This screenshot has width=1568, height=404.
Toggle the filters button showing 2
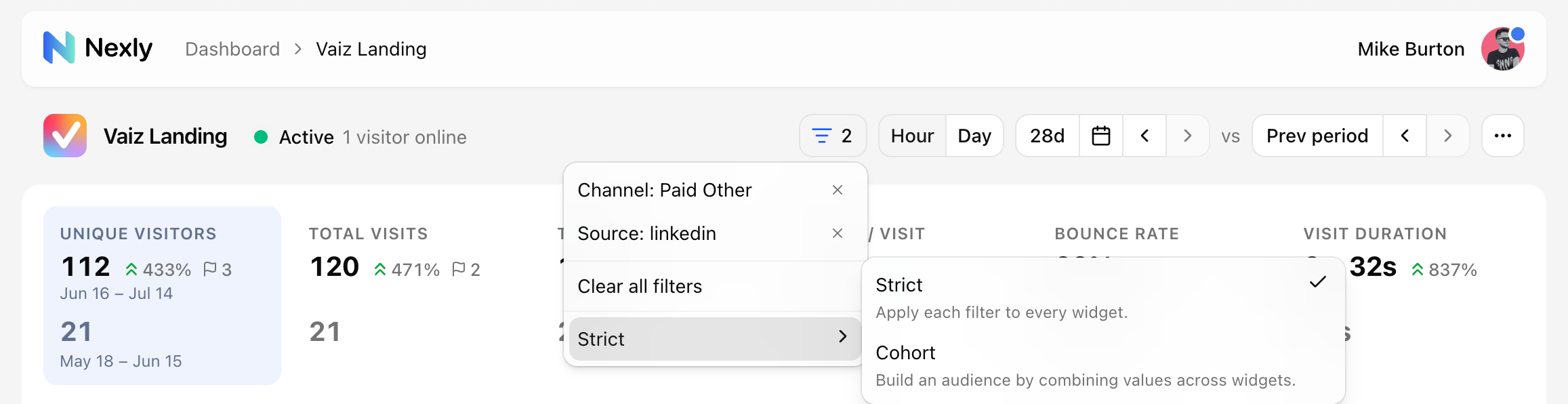[833, 136]
